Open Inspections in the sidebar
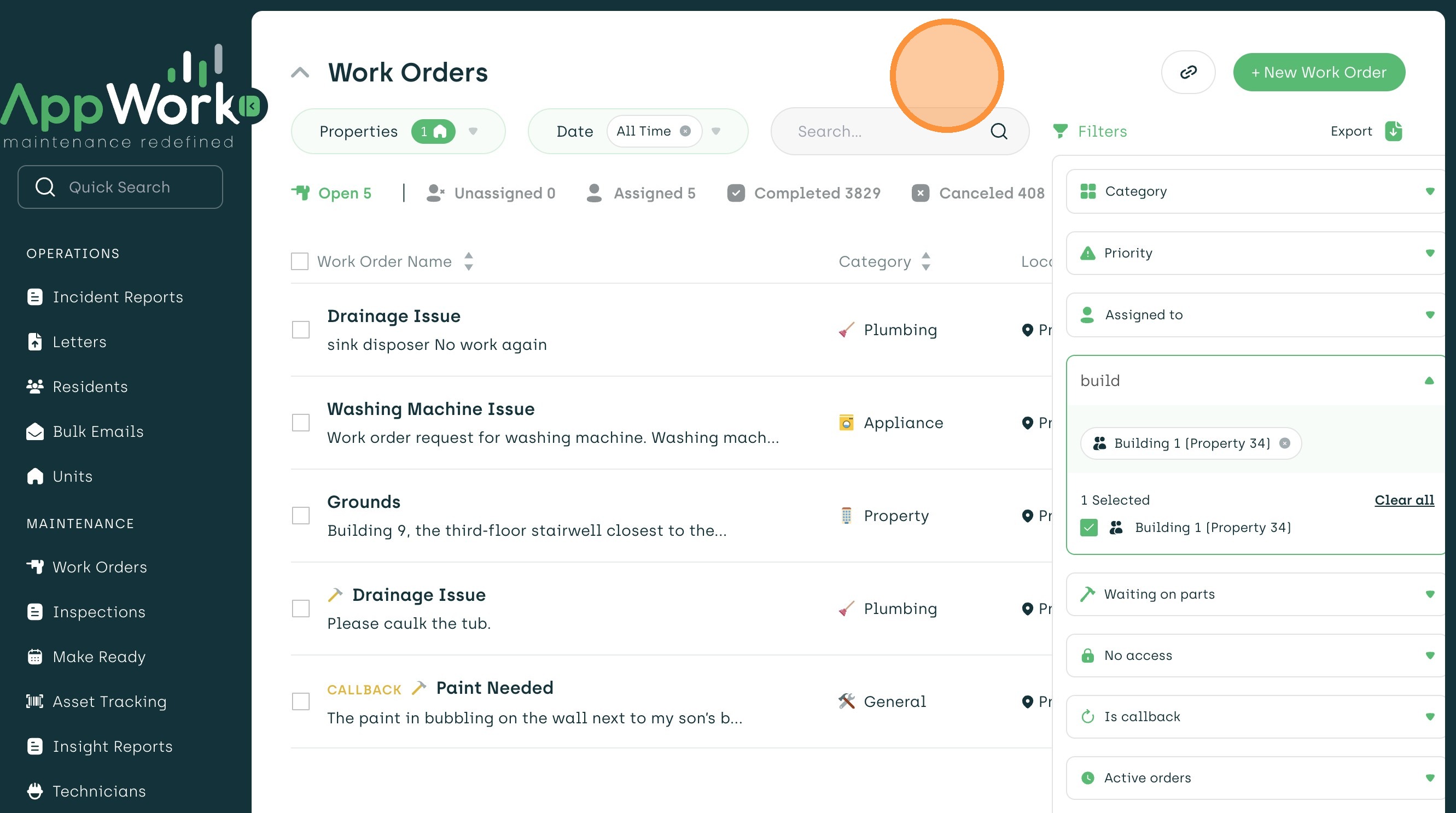 [x=99, y=612]
